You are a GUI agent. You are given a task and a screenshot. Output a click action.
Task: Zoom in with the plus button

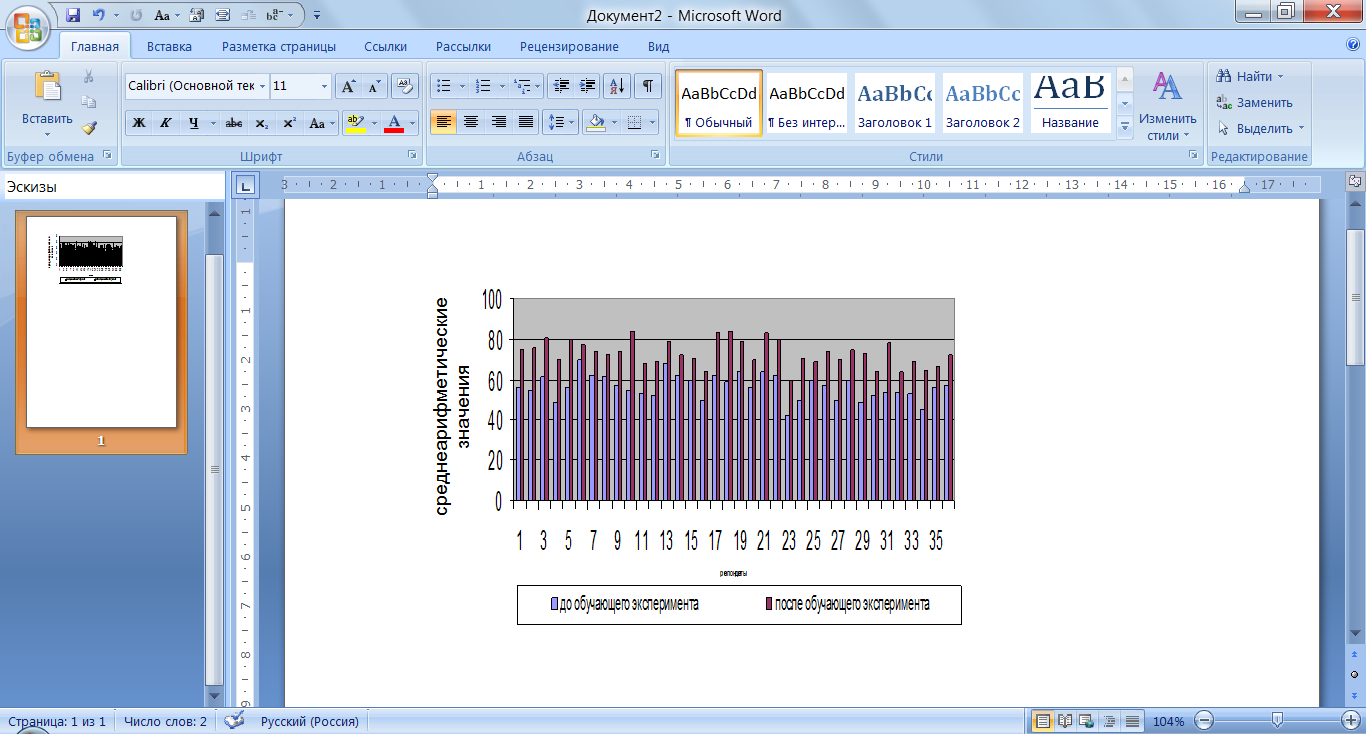pos(1353,721)
